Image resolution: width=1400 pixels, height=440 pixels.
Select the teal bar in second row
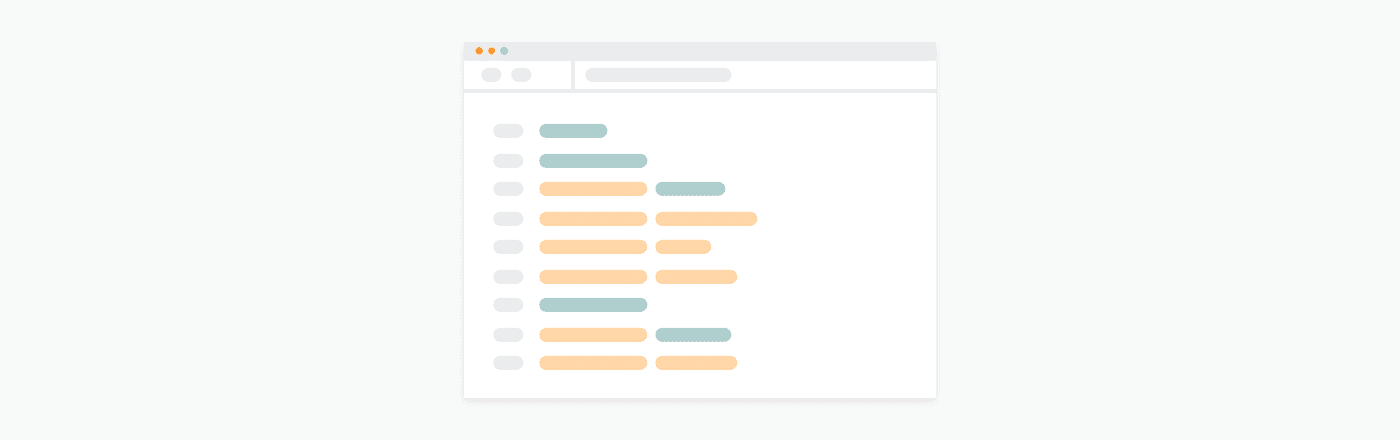coord(593,161)
